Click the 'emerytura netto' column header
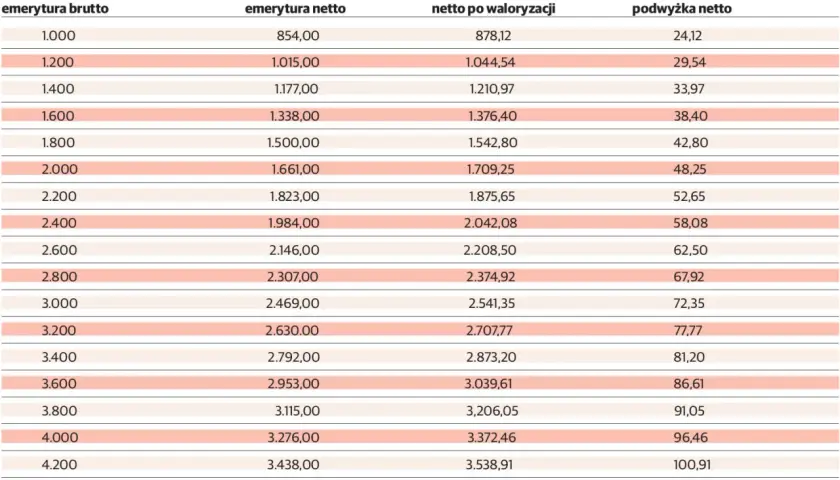 (x=295, y=9)
